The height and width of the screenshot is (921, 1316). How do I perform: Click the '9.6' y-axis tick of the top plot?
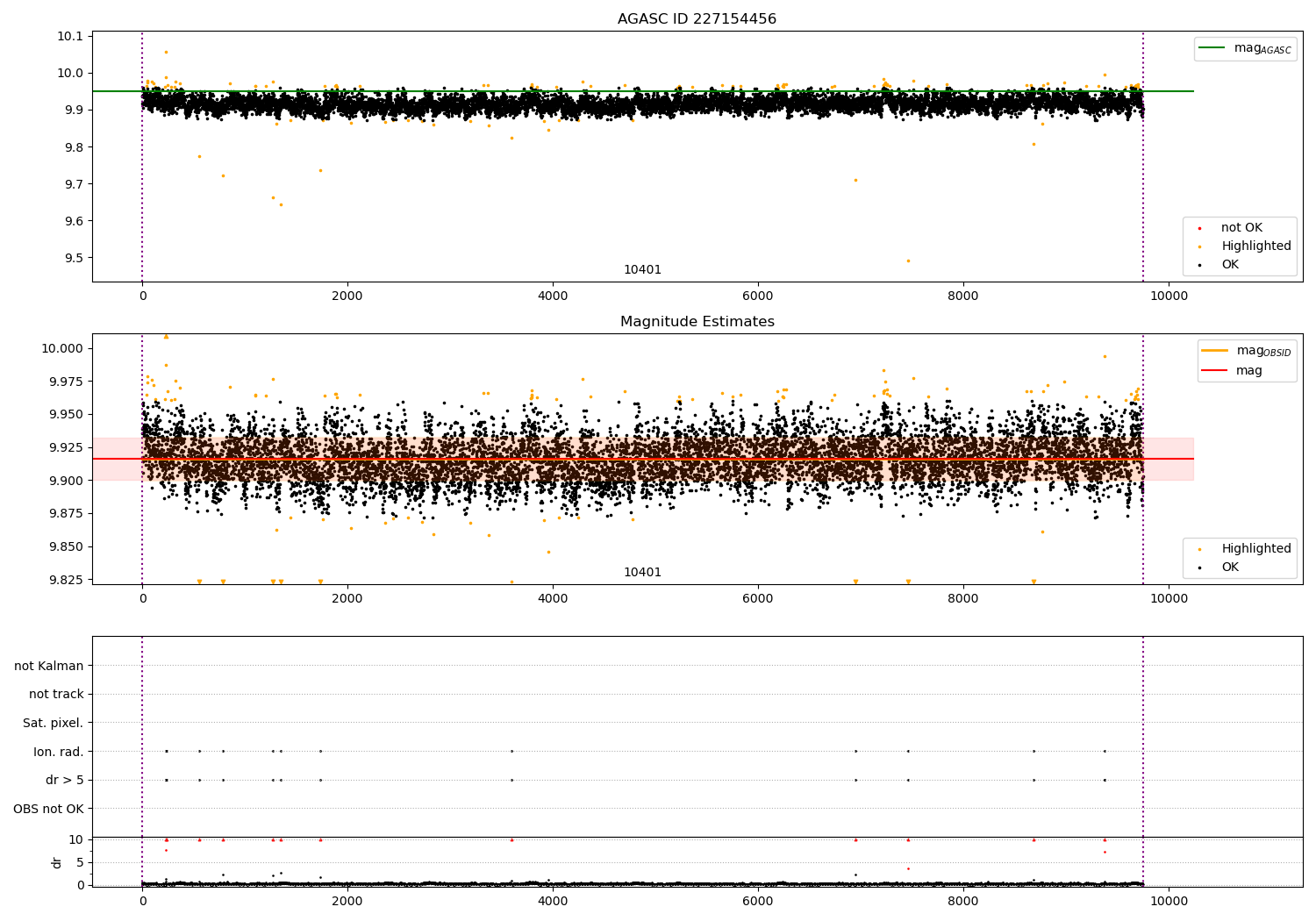(73, 221)
